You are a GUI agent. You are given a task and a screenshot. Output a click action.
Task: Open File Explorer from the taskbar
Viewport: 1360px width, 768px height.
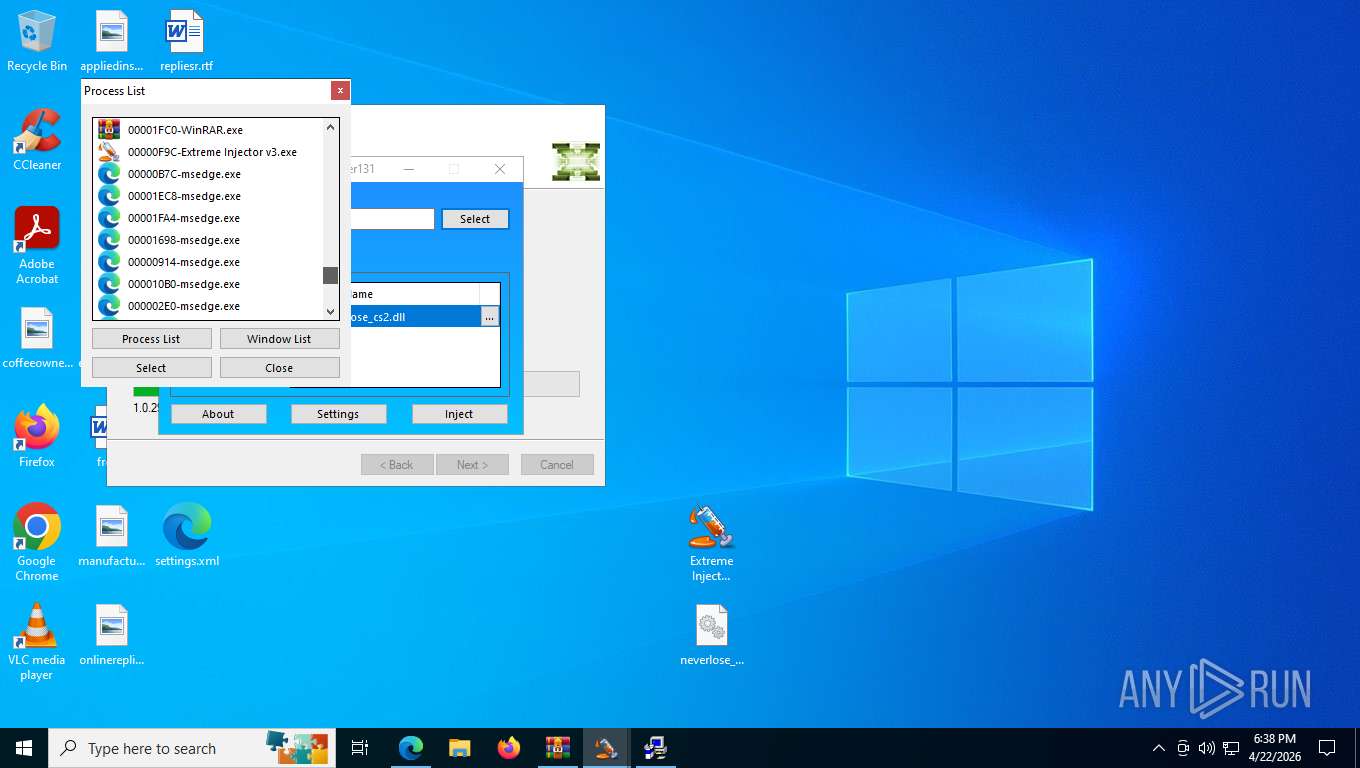460,748
